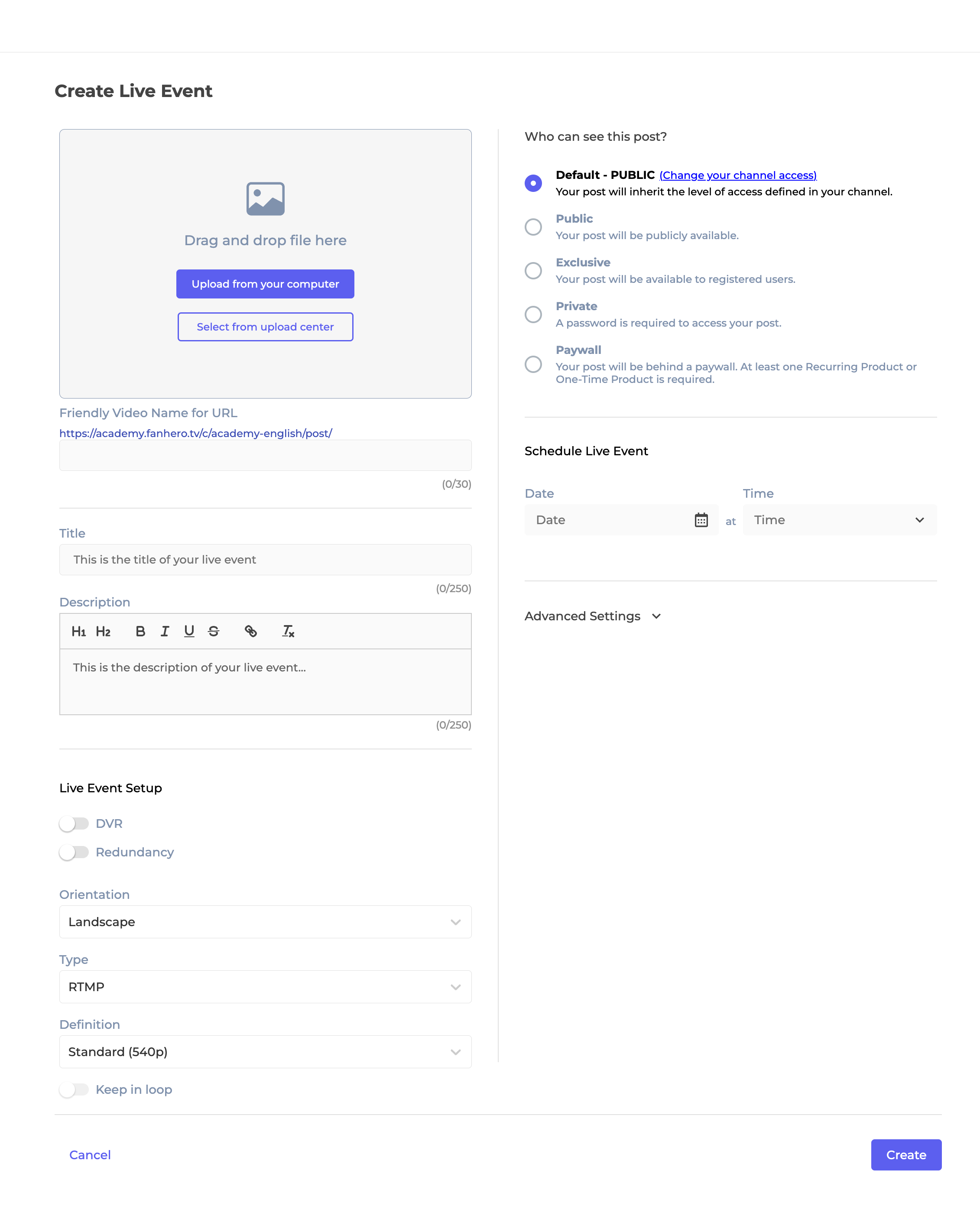Click the 'Schedule Live Event' heading
Screen dimensions: 980x1206
[x=586, y=451]
